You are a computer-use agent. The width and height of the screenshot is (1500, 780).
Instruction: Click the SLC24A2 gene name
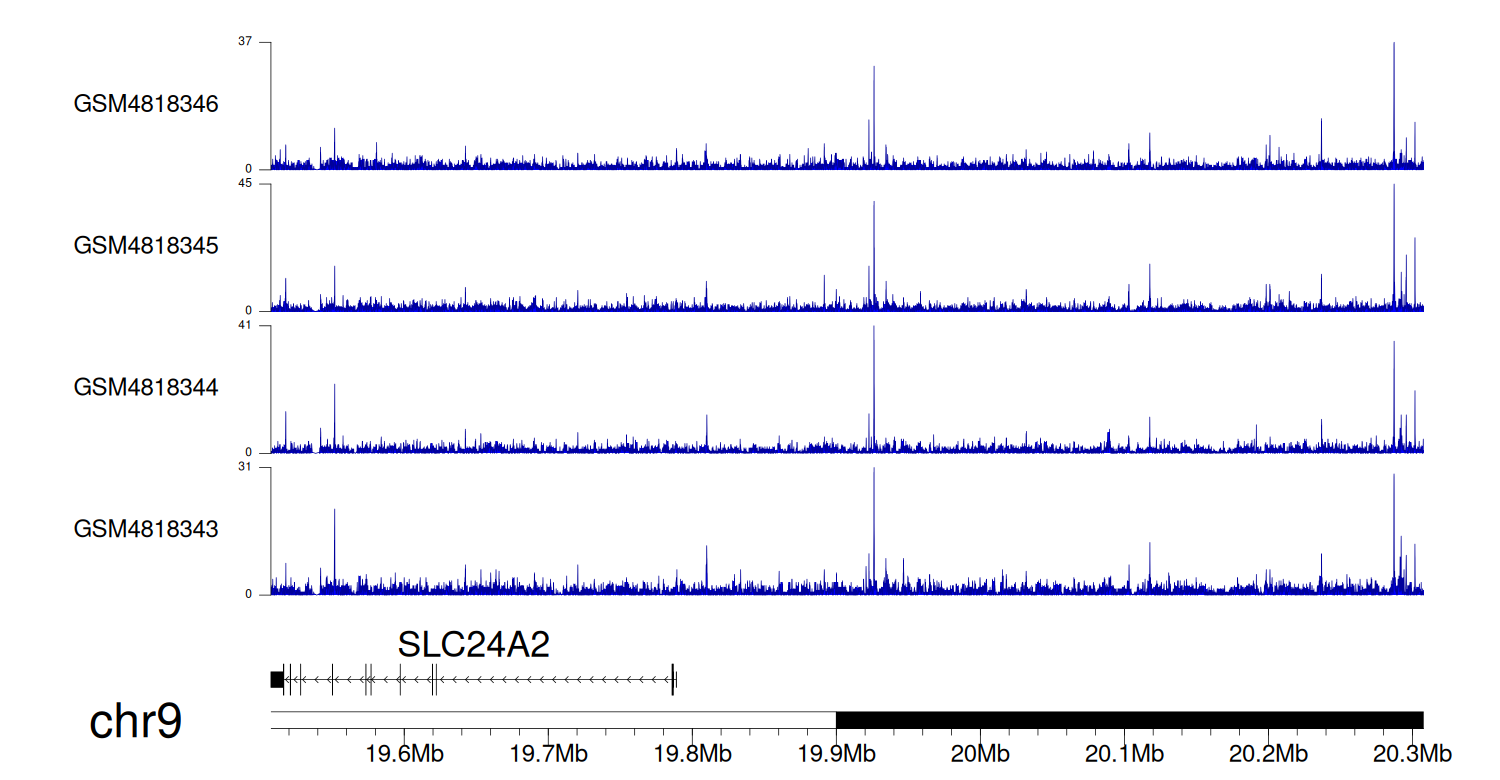(474, 645)
